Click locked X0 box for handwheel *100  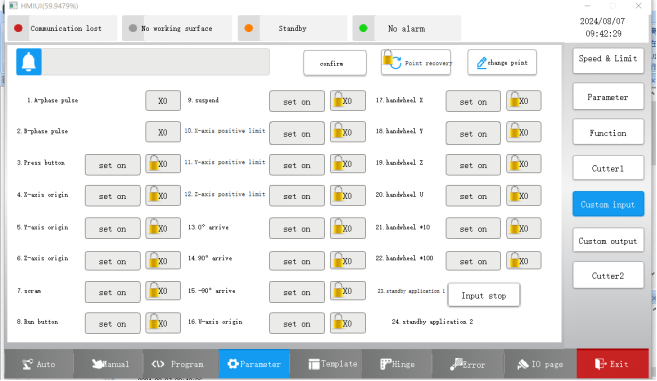coord(524,260)
